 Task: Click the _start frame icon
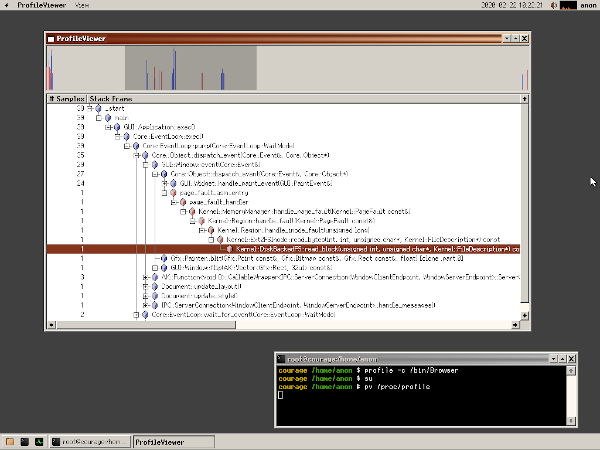[x=98, y=108]
